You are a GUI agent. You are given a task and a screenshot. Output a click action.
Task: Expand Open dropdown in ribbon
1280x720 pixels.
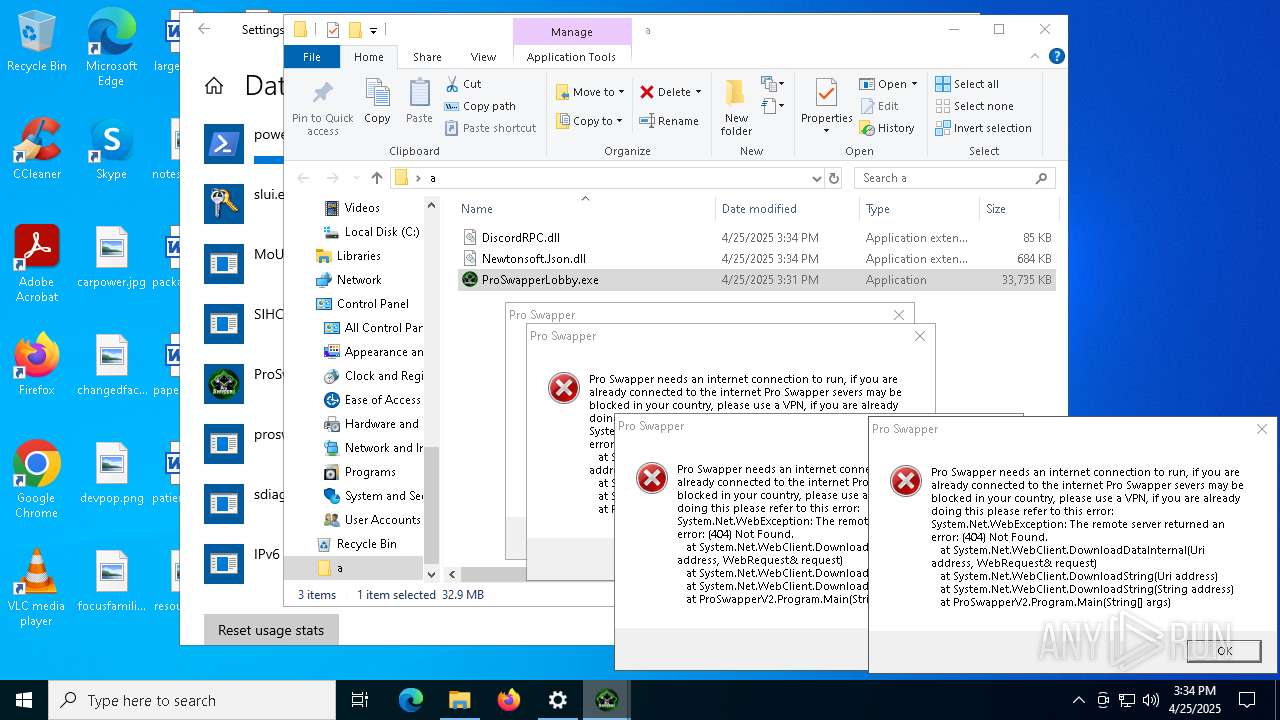click(912, 84)
